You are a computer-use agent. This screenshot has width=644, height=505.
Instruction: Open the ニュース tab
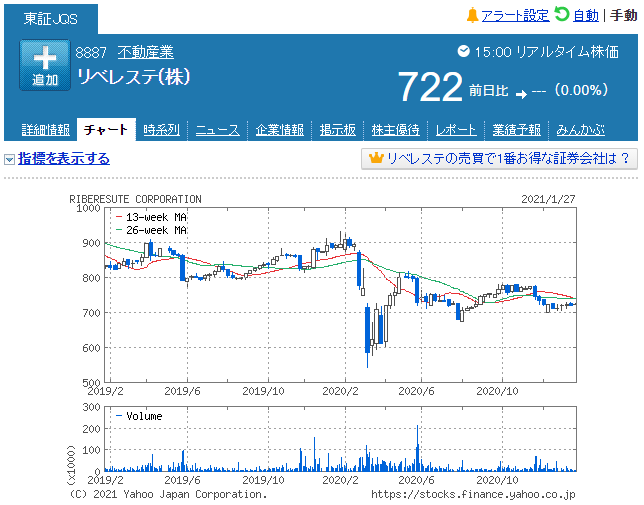pyautogui.click(x=218, y=130)
